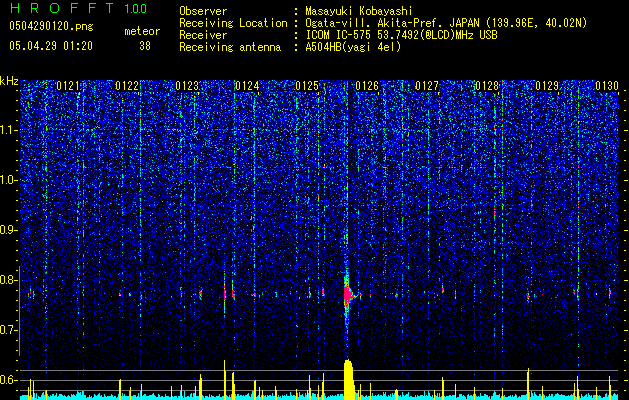Viewport: 629px width, 400px height.
Task: Click the meteor label
Action: point(142,31)
